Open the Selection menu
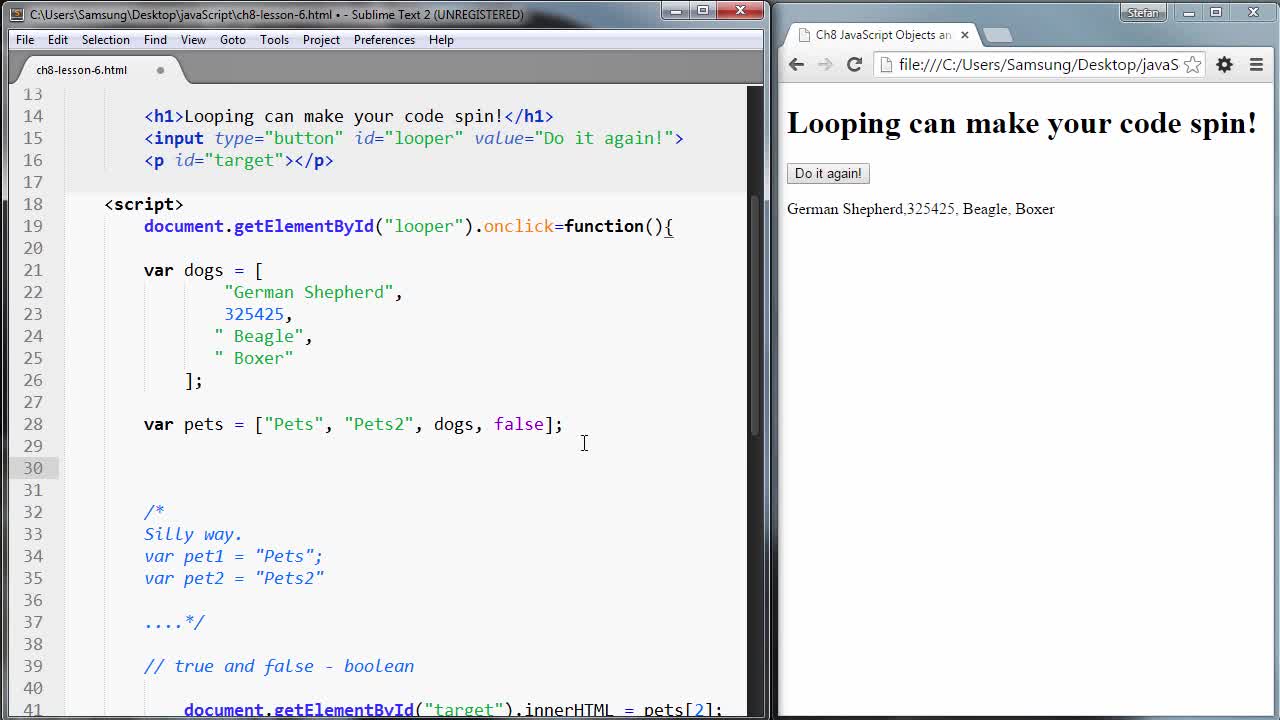 click(105, 40)
